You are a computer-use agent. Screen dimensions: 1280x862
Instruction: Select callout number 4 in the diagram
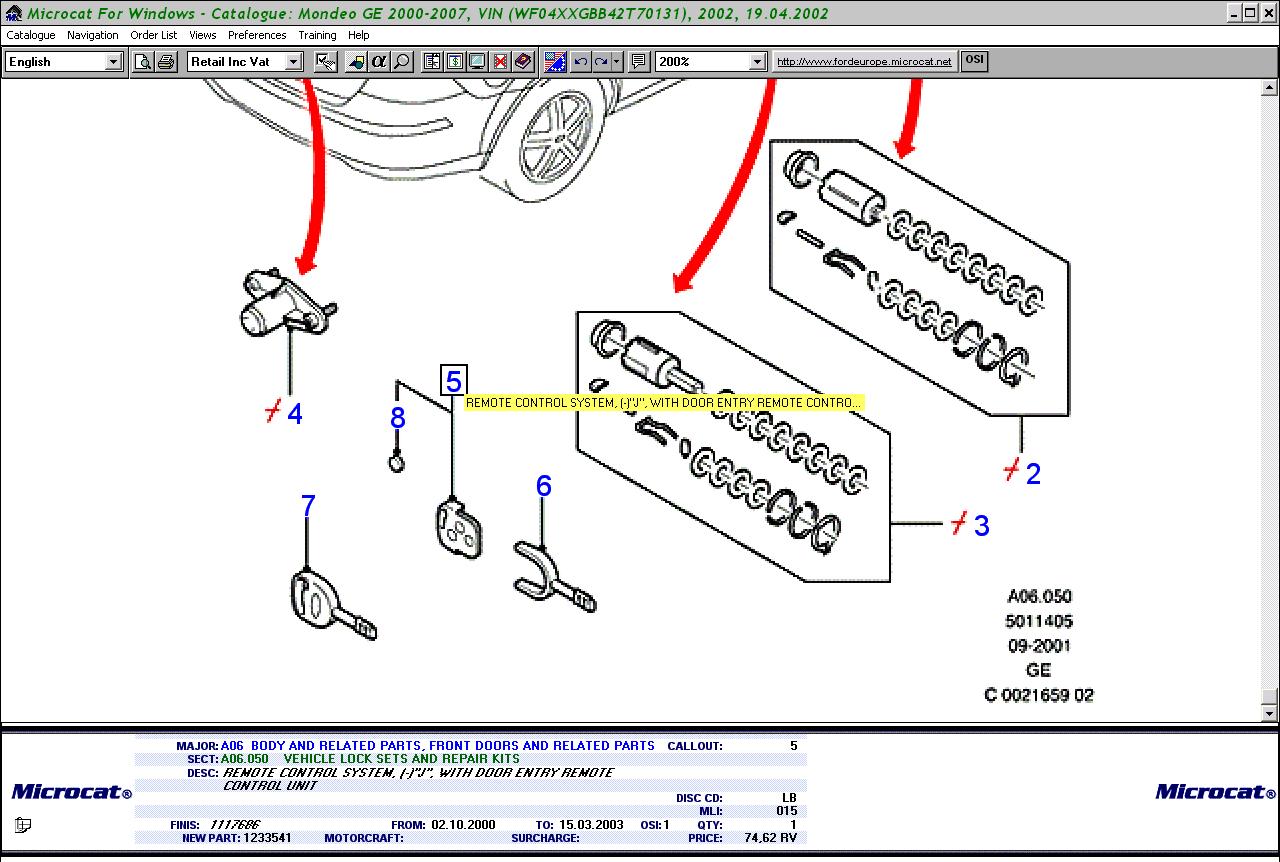click(x=294, y=414)
